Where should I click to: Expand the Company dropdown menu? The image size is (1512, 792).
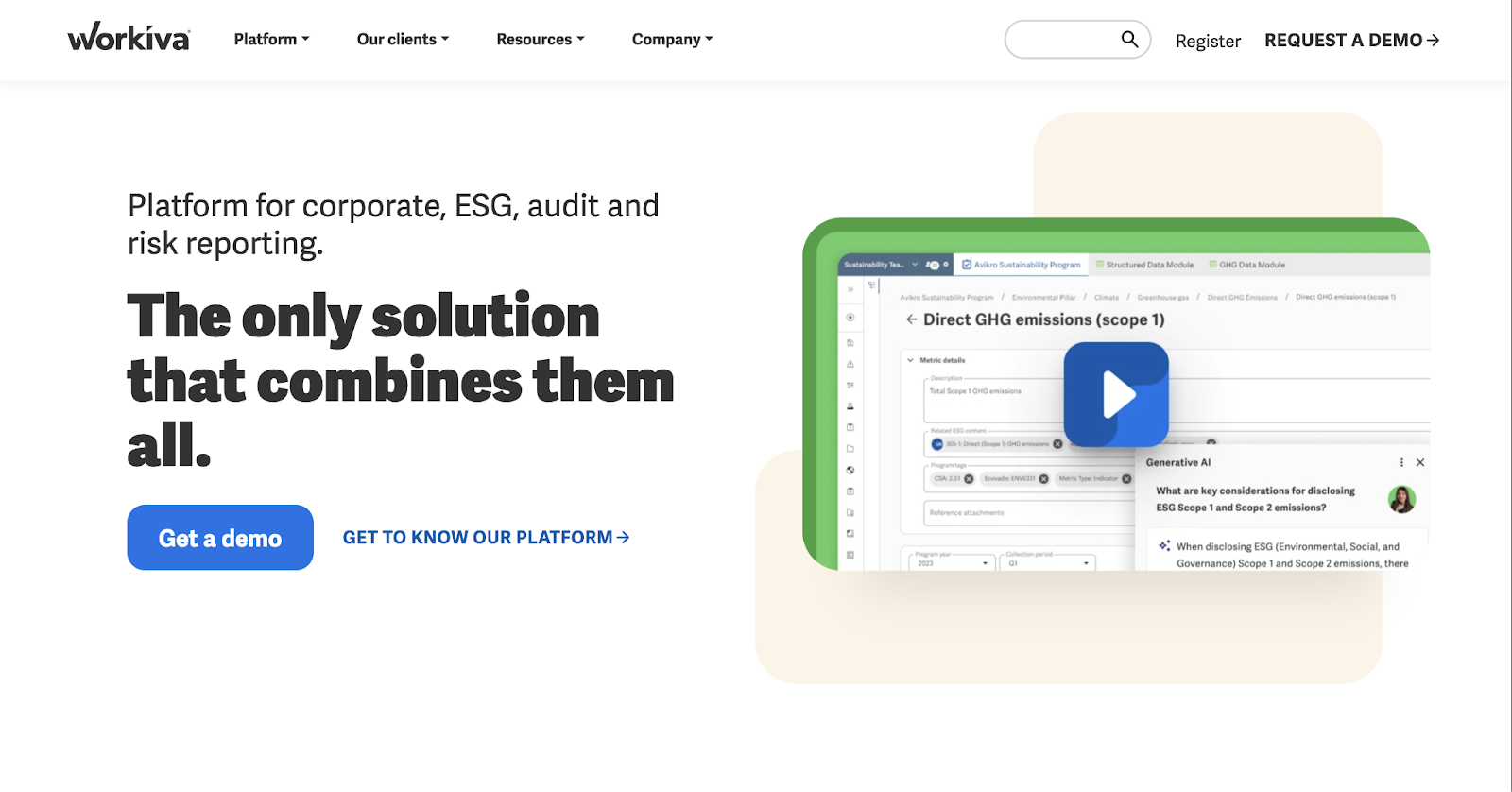pos(672,39)
